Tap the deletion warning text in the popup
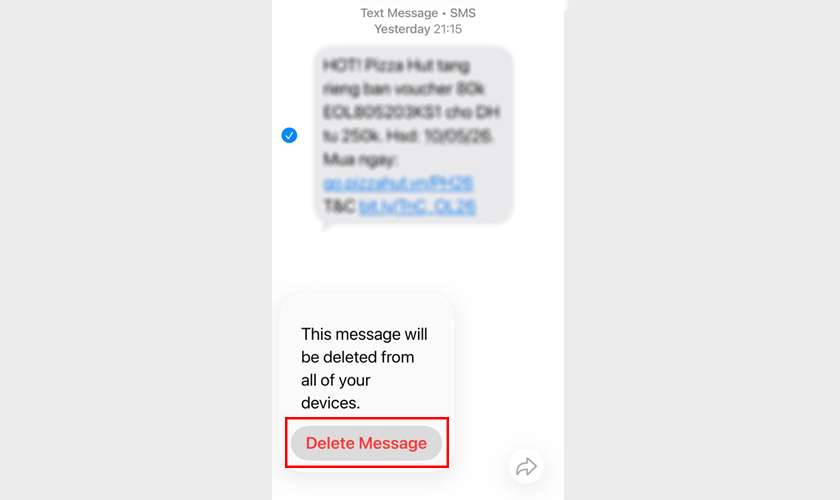 [364, 369]
